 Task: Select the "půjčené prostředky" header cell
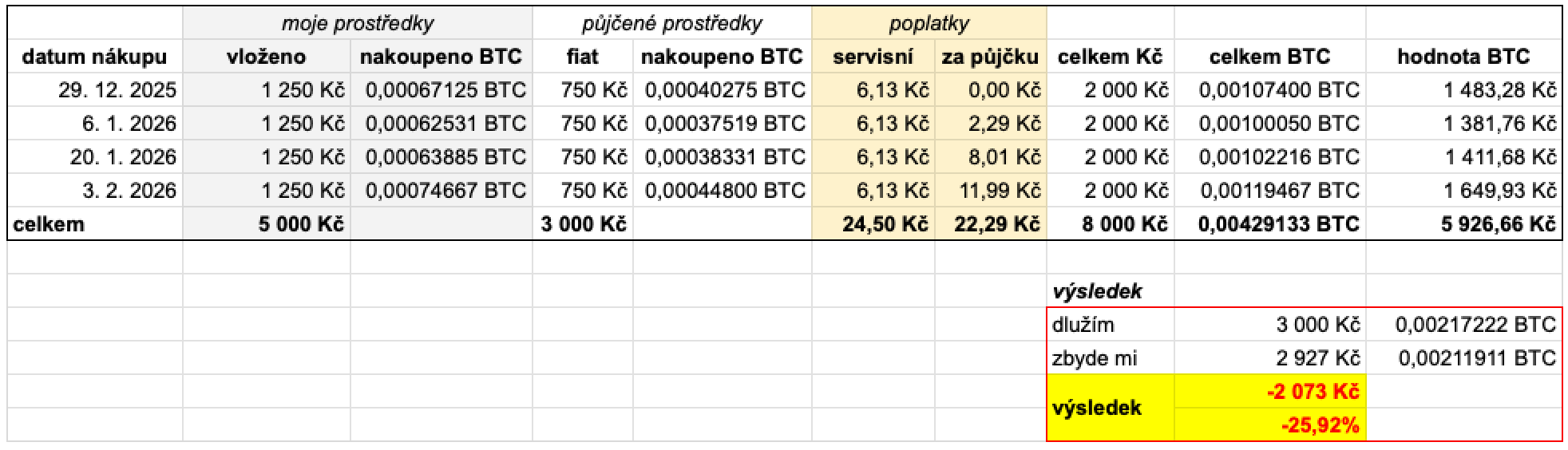click(x=671, y=23)
